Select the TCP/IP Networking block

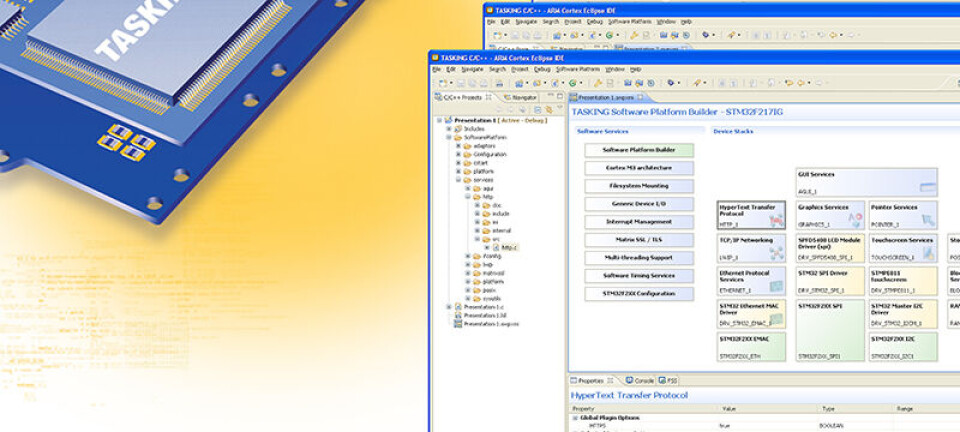pos(751,248)
